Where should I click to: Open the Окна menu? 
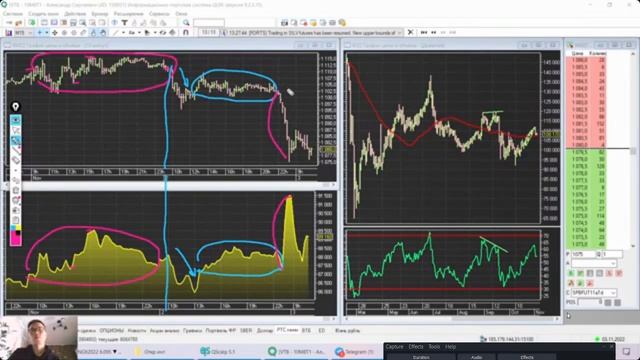coord(181,14)
